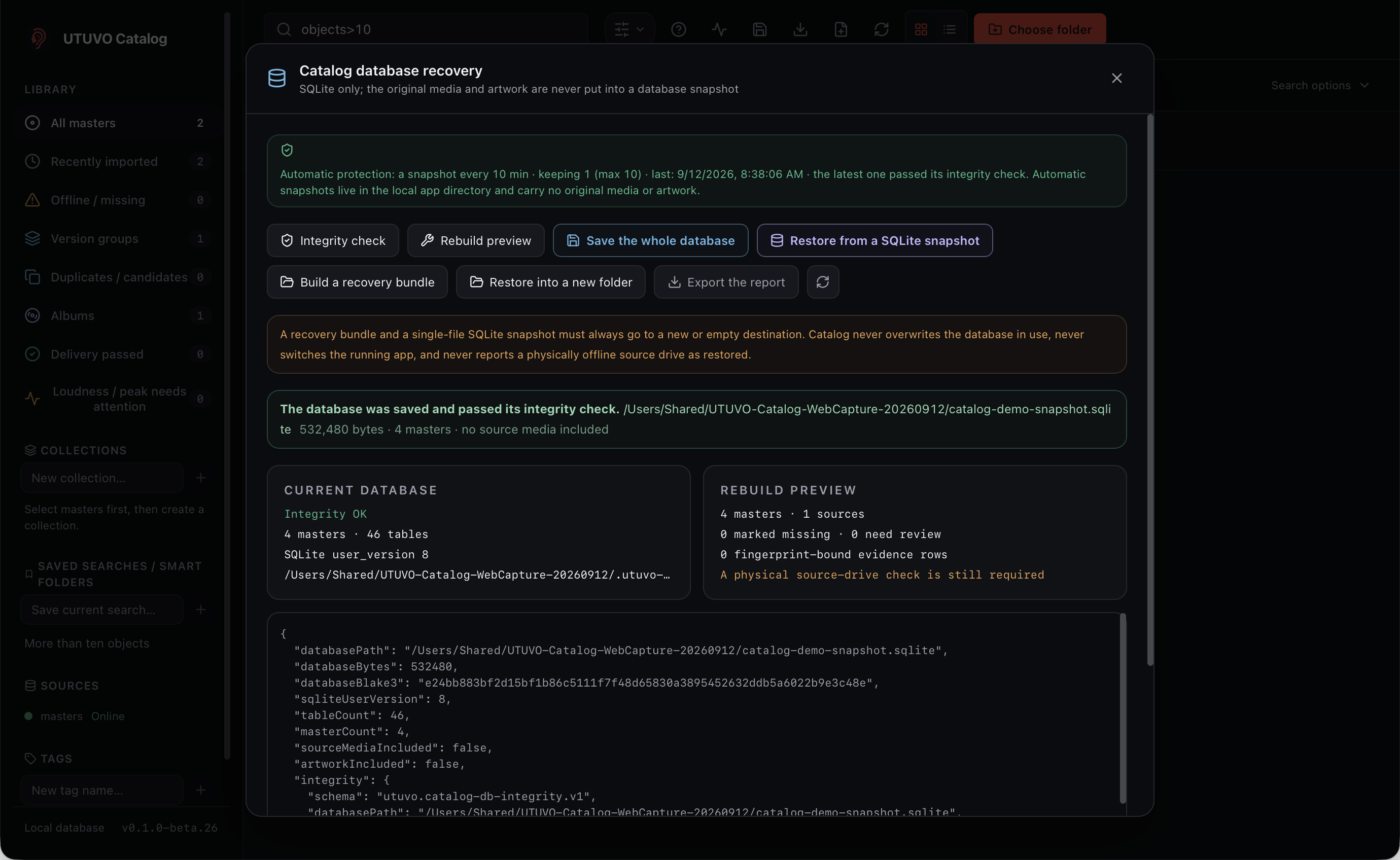This screenshot has width=1400, height=860.
Task: Click plus icon next to New collection
Action: [201, 478]
